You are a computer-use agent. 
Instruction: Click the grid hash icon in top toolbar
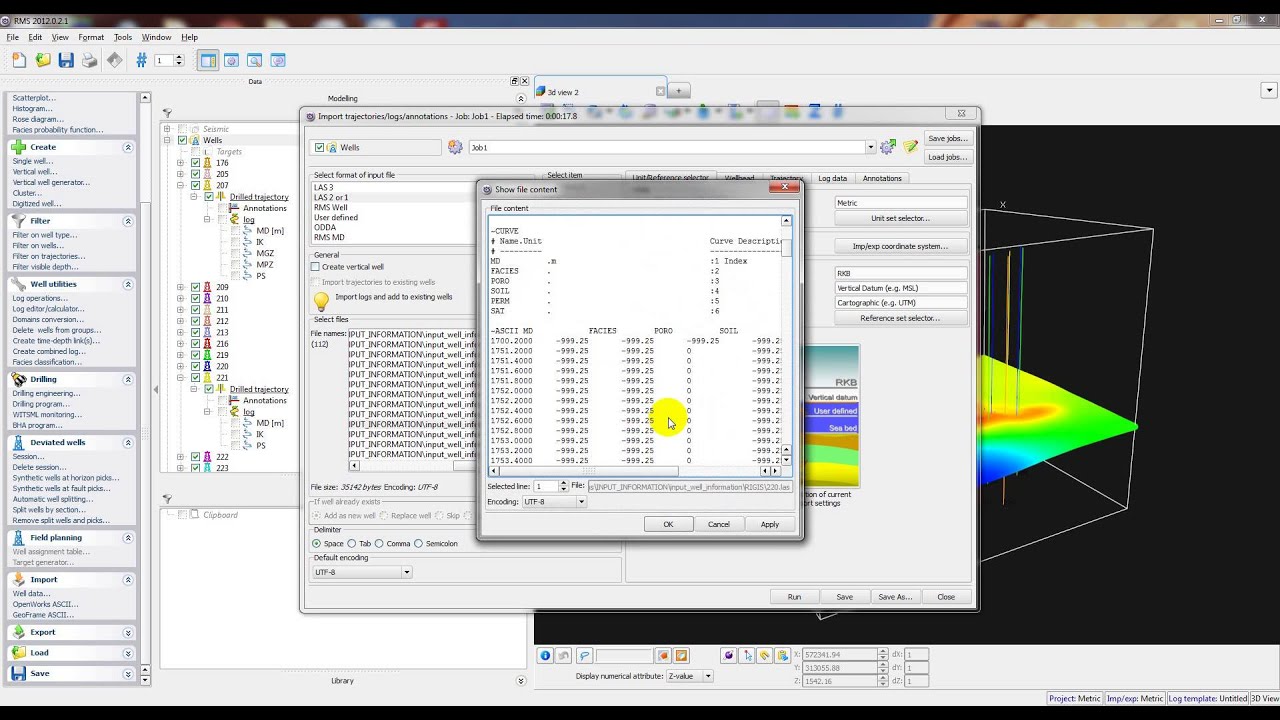[141, 60]
